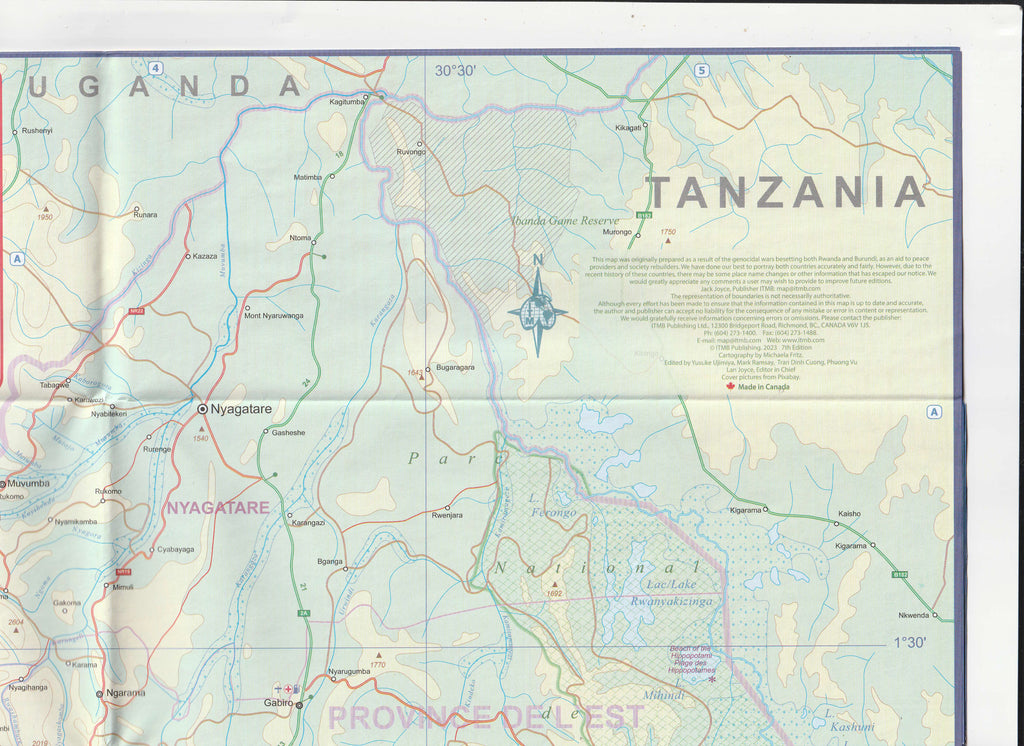Screen dimensions: 1024x746
Task: Click the Hippopotami beach star marker
Action: (712, 680)
